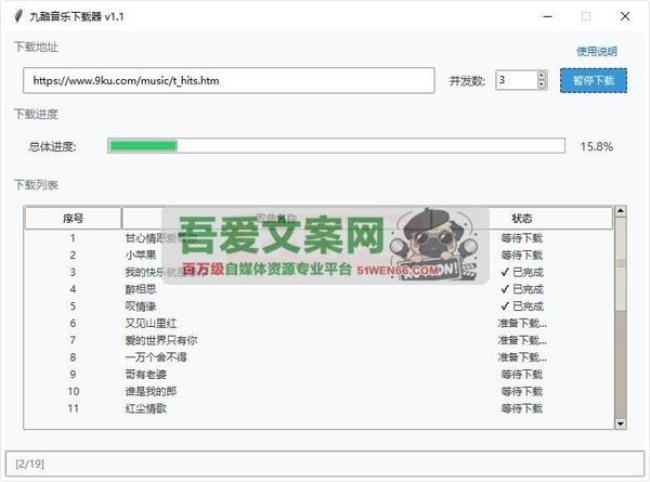The image size is (650, 482).
Task: Click the list scrollbar up arrow
Action: click(620, 211)
